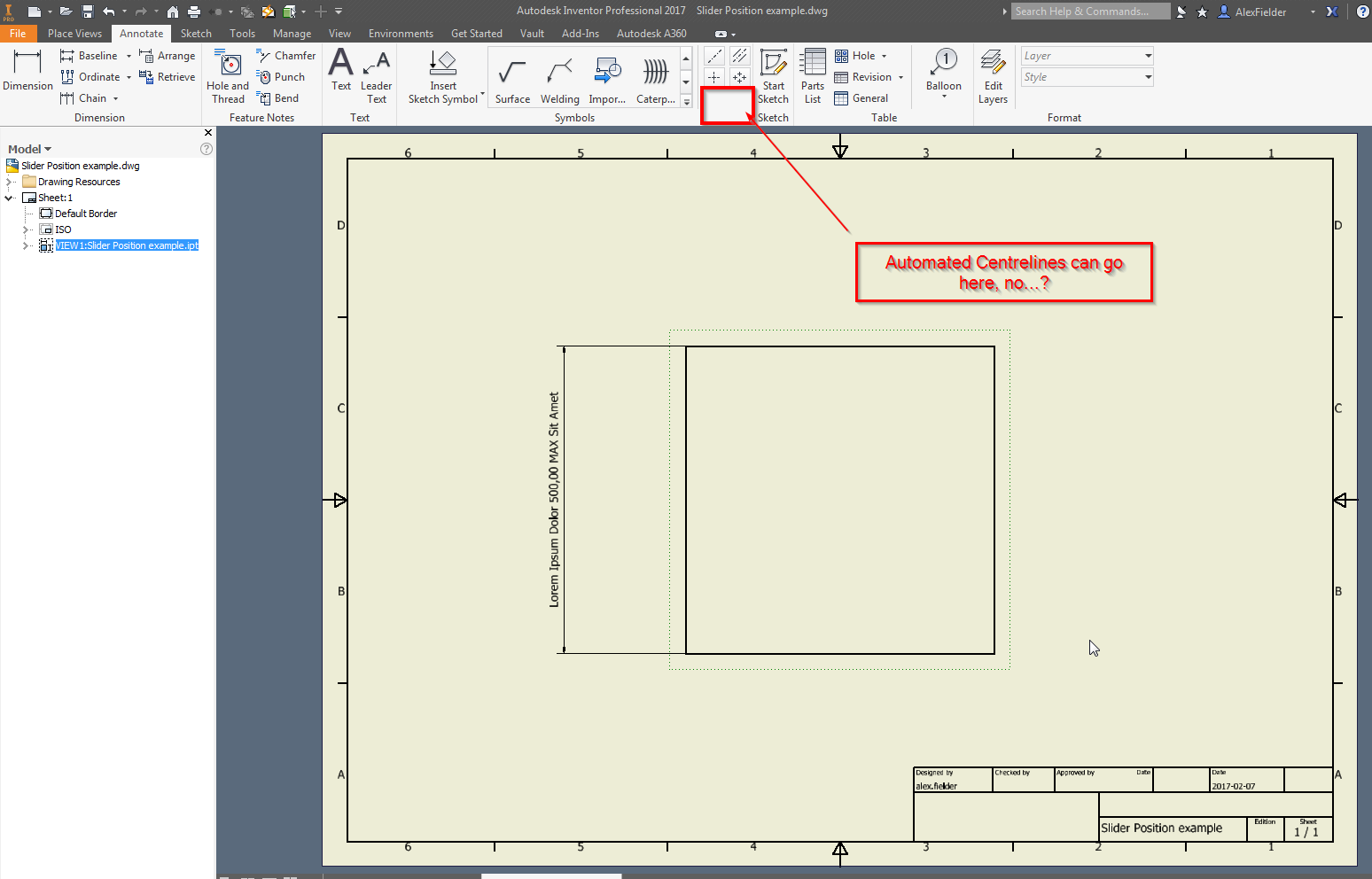Select the Chamfer note tool
Image resolution: width=1372 pixels, height=879 pixels.
tap(285, 54)
